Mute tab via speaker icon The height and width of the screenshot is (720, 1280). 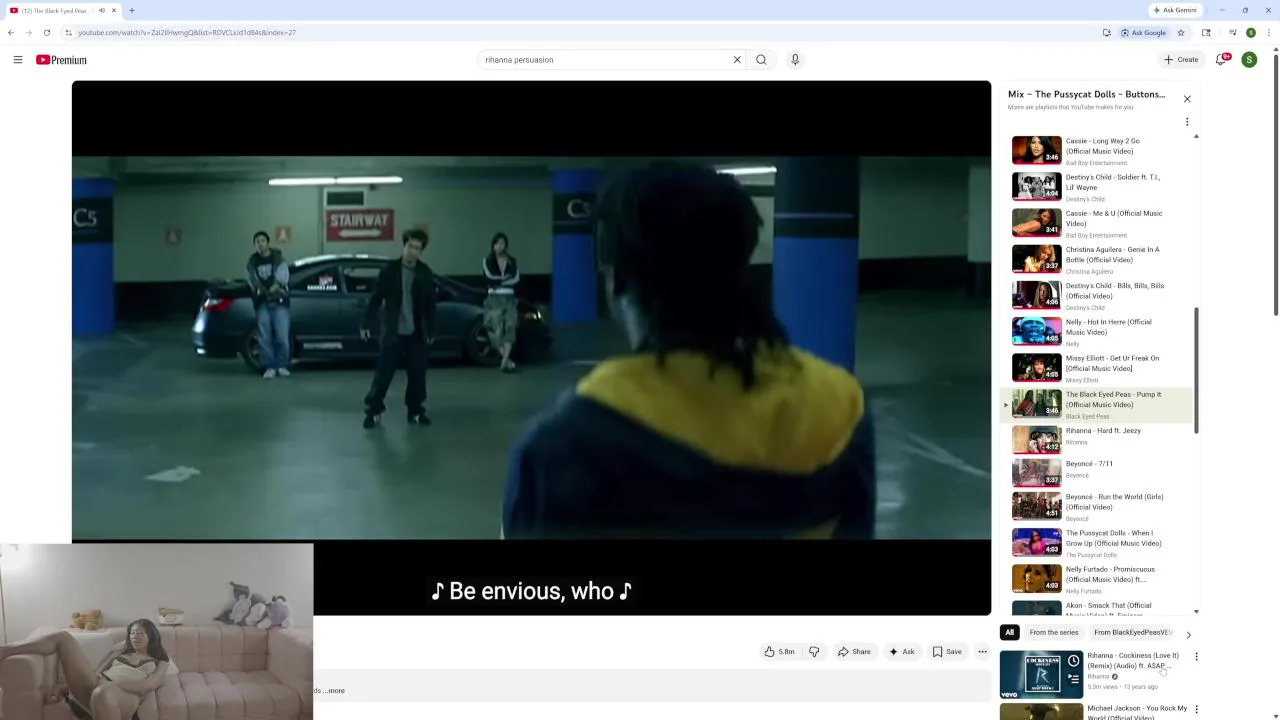(x=101, y=10)
